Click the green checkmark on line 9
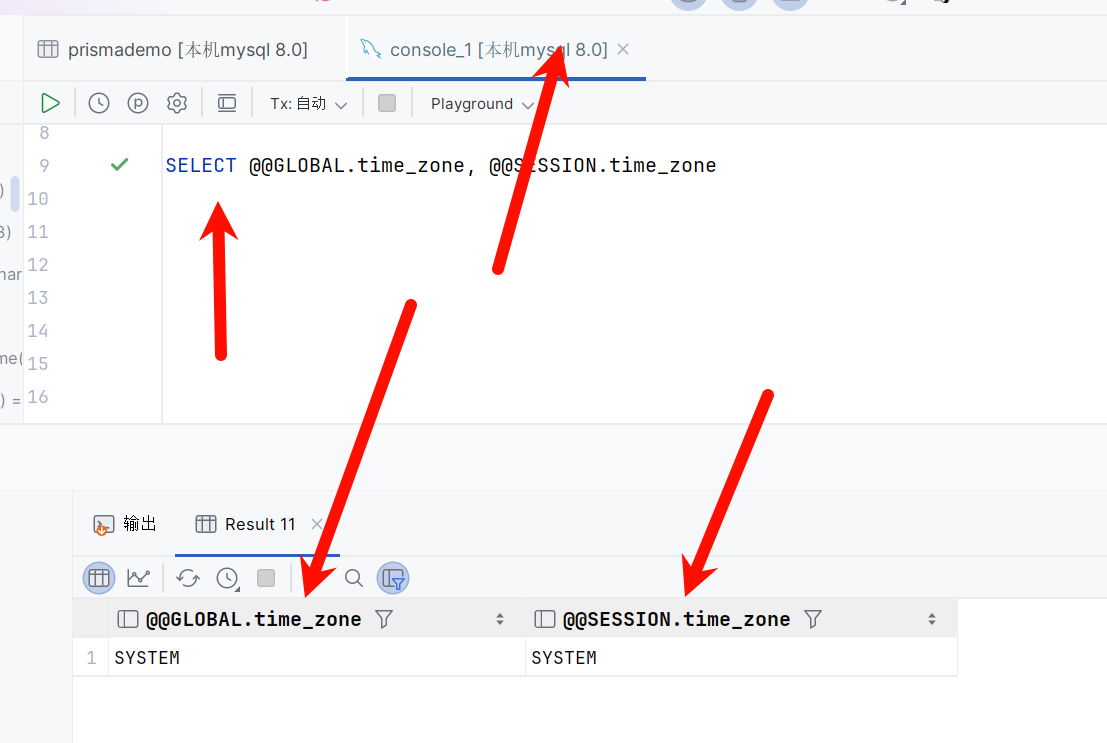The width and height of the screenshot is (1107, 743). coord(119,165)
